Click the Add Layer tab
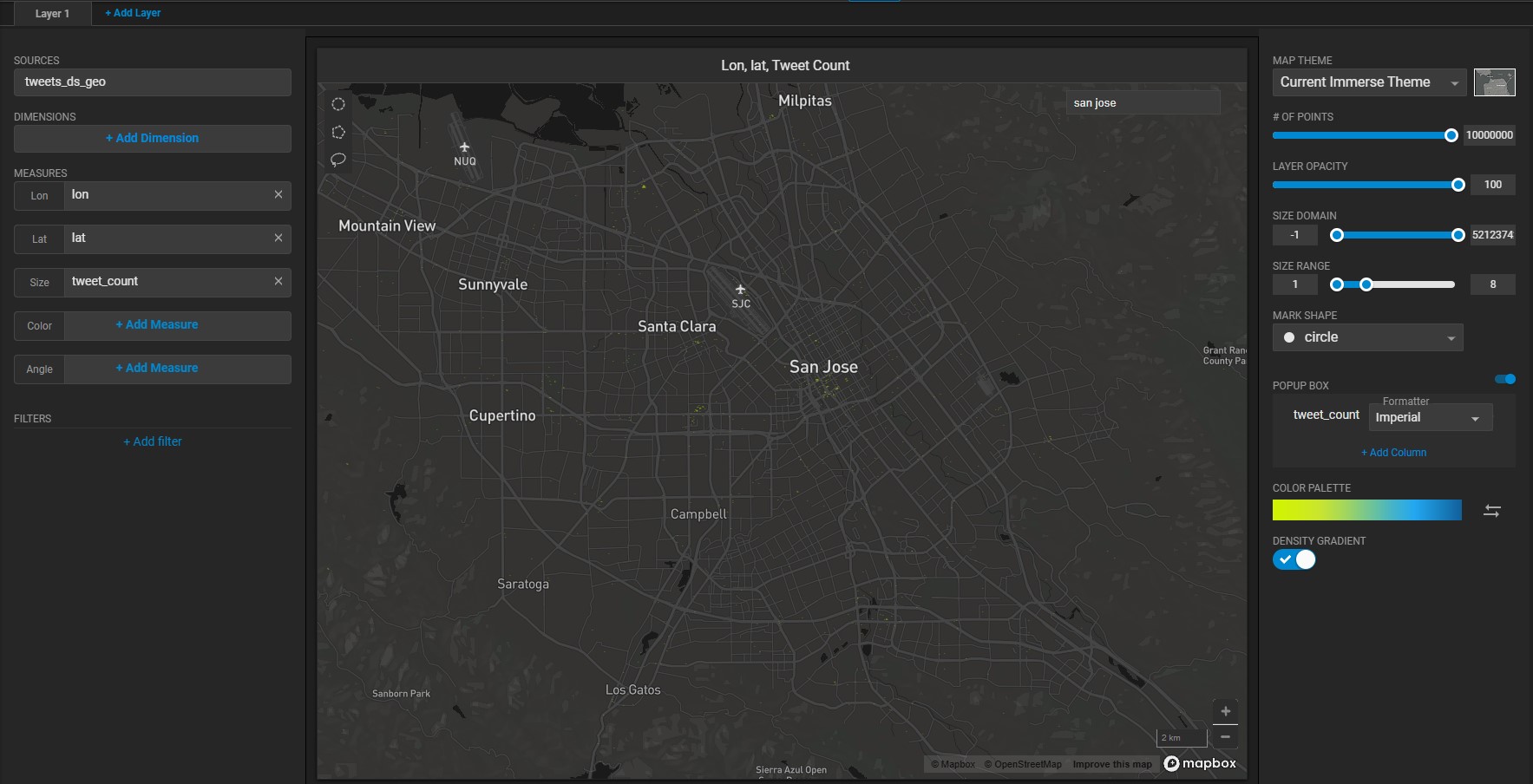Image resolution: width=1533 pixels, height=784 pixels. 133,13
